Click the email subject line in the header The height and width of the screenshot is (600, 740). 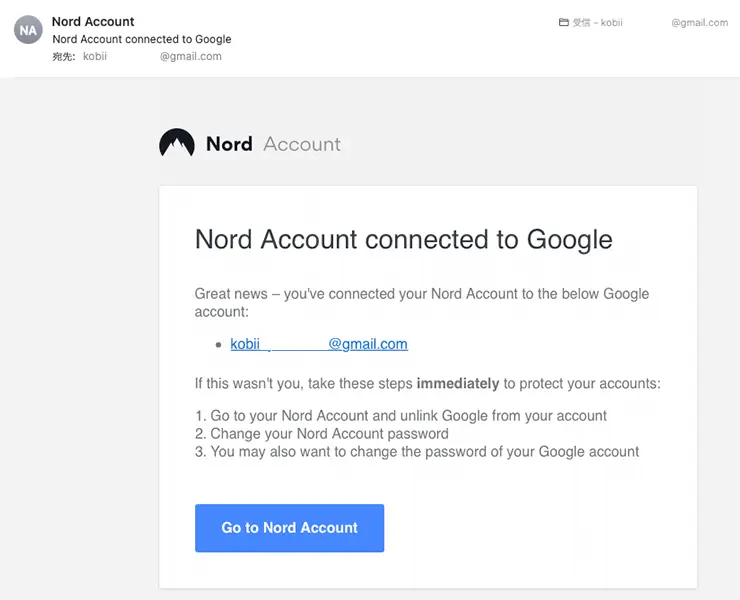coord(142,39)
